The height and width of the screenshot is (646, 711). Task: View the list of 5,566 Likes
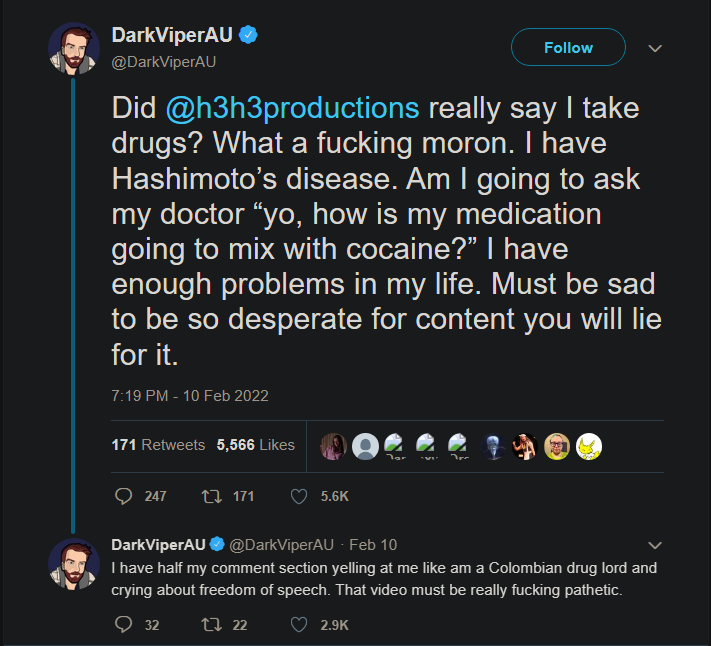coord(255,445)
